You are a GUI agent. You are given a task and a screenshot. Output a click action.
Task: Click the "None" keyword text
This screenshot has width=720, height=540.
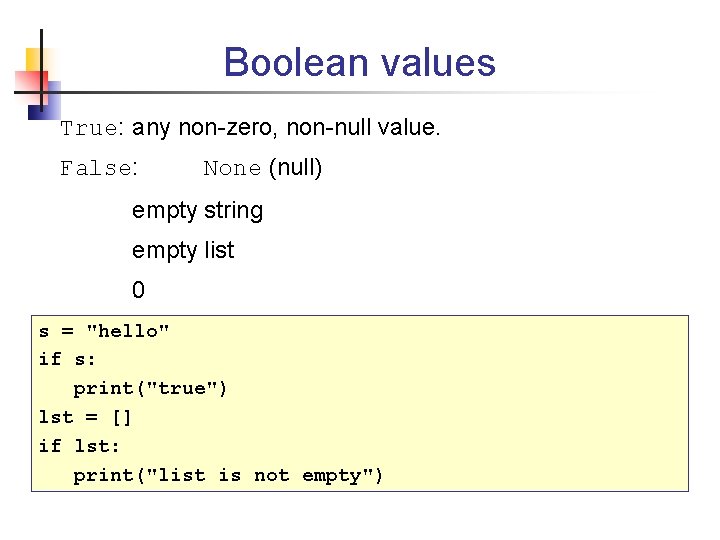tap(232, 168)
